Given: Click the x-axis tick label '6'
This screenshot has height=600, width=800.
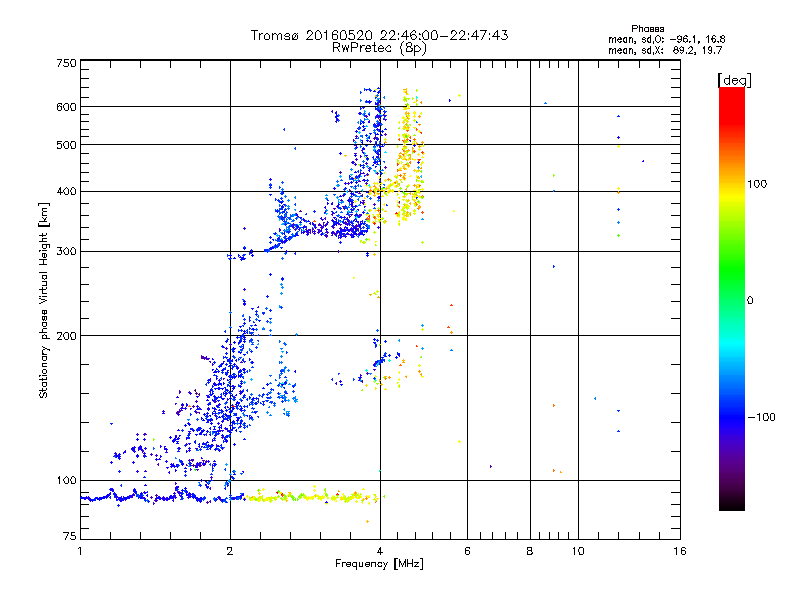Looking at the screenshot, I should (x=467, y=551).
